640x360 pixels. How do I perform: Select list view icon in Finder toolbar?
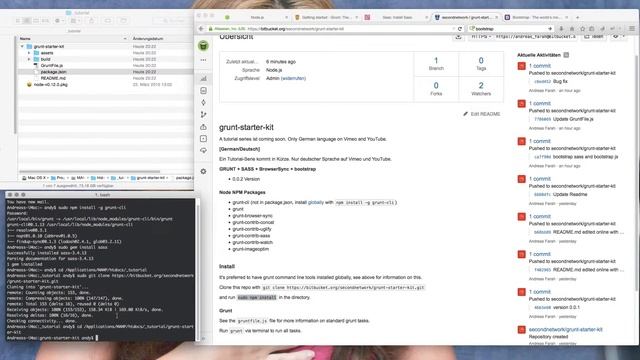tap(27, 20)
